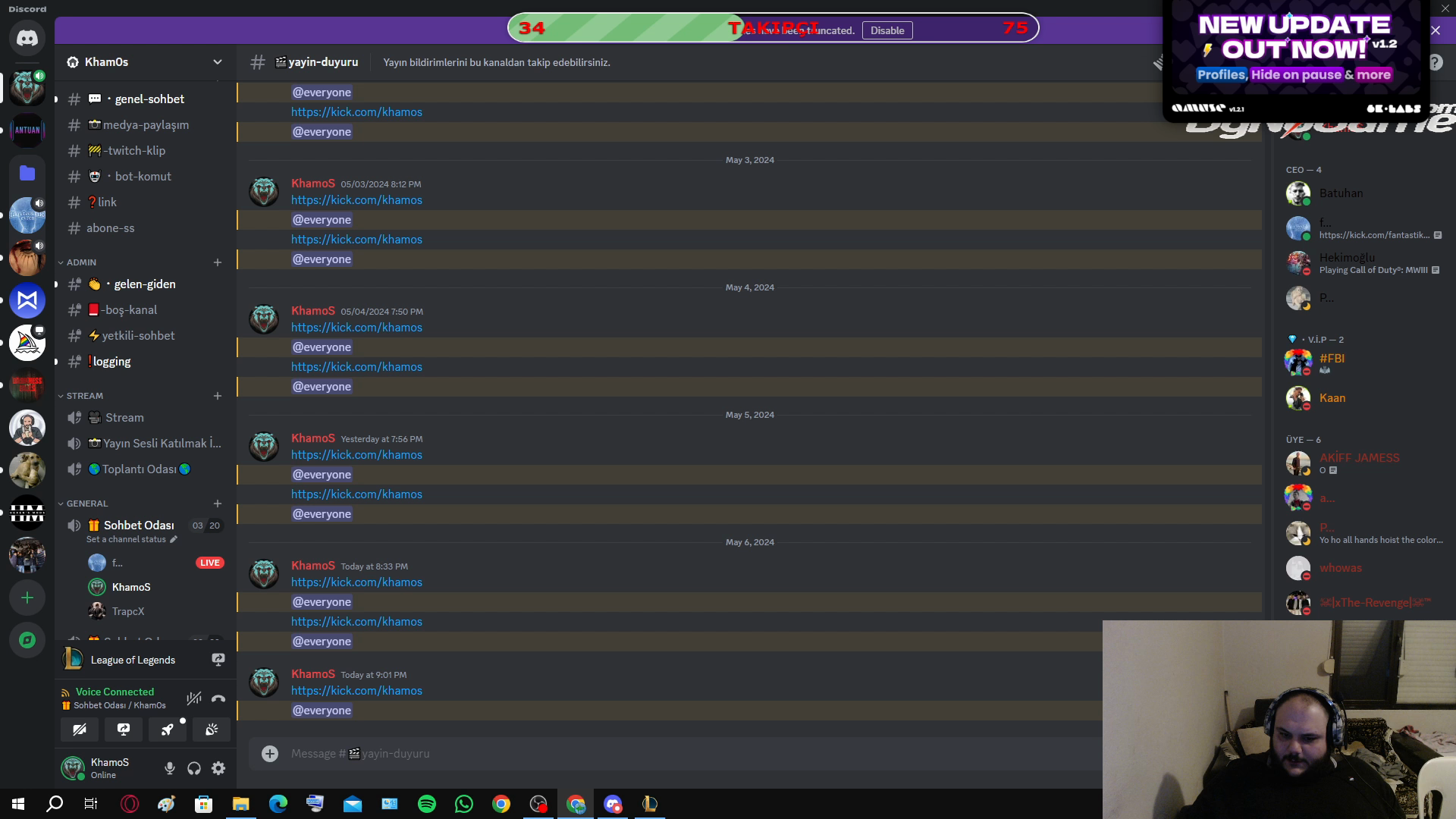This screenshot has width=1456, height=819.
Task: Click the LIVE badge in Sohbet Odası
Action: (210, 563)
